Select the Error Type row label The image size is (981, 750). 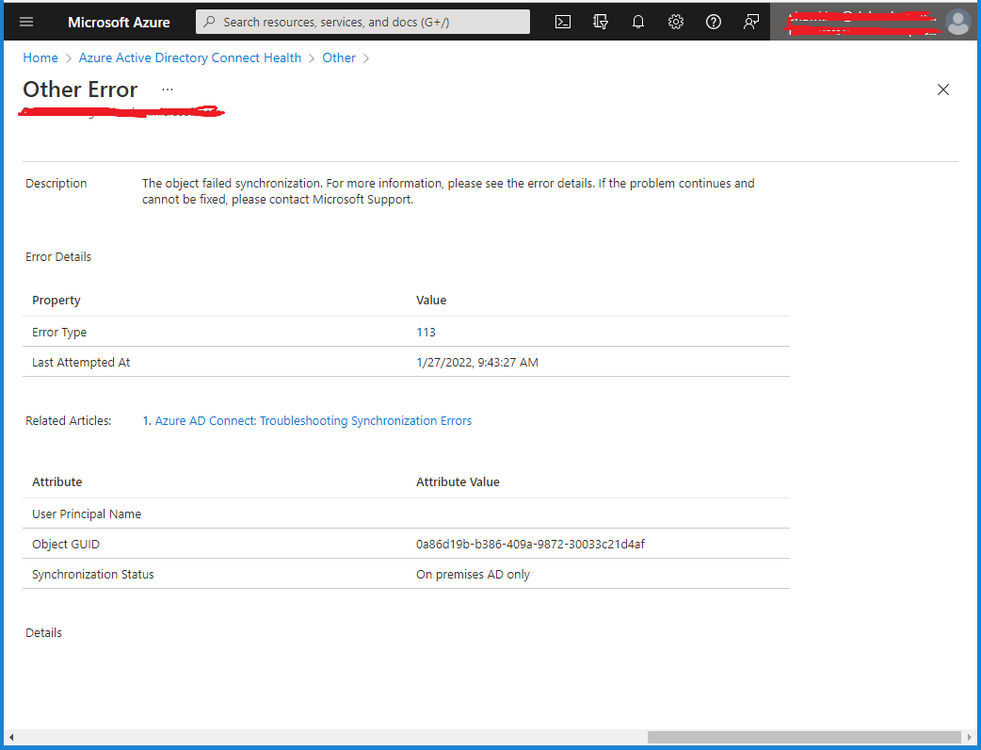coord(59,332)
